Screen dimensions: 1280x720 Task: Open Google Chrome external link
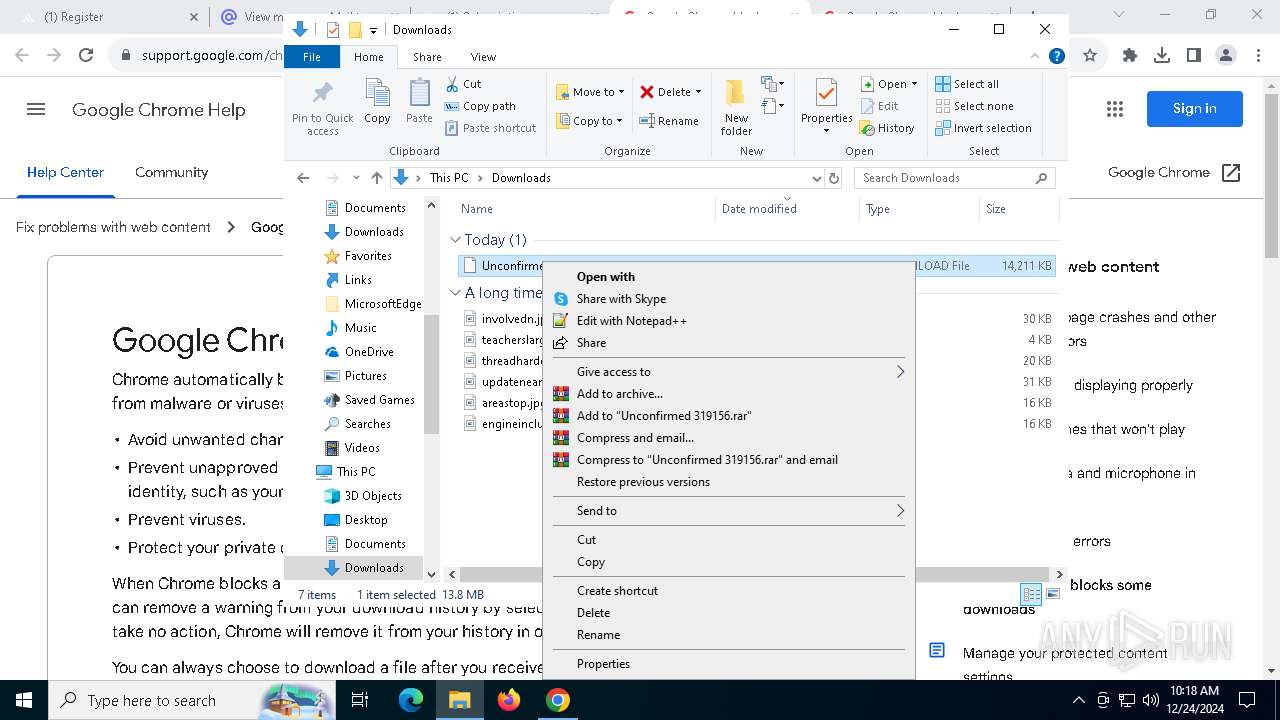click(x=1174, y=172)
